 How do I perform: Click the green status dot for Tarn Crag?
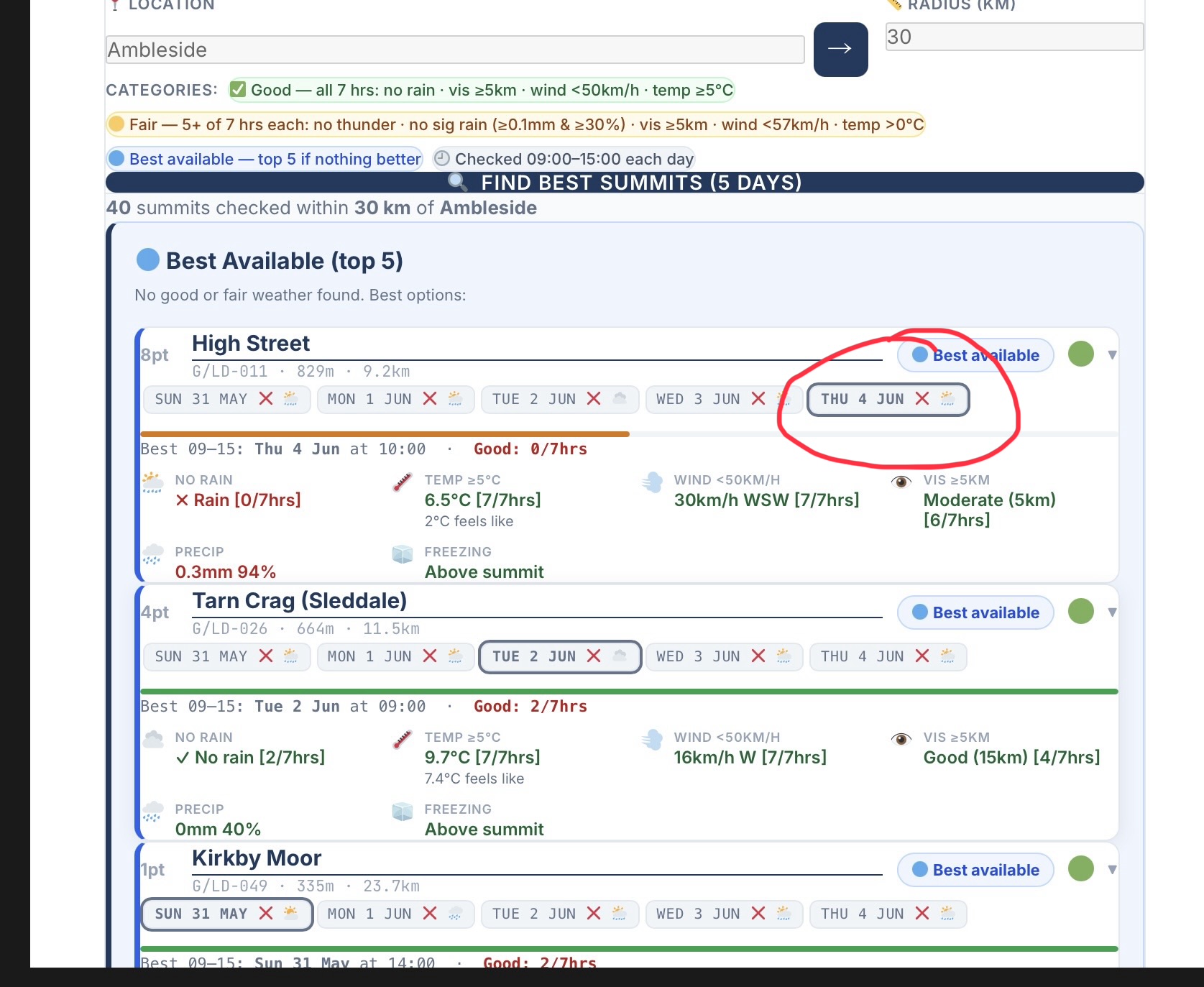1080,611
